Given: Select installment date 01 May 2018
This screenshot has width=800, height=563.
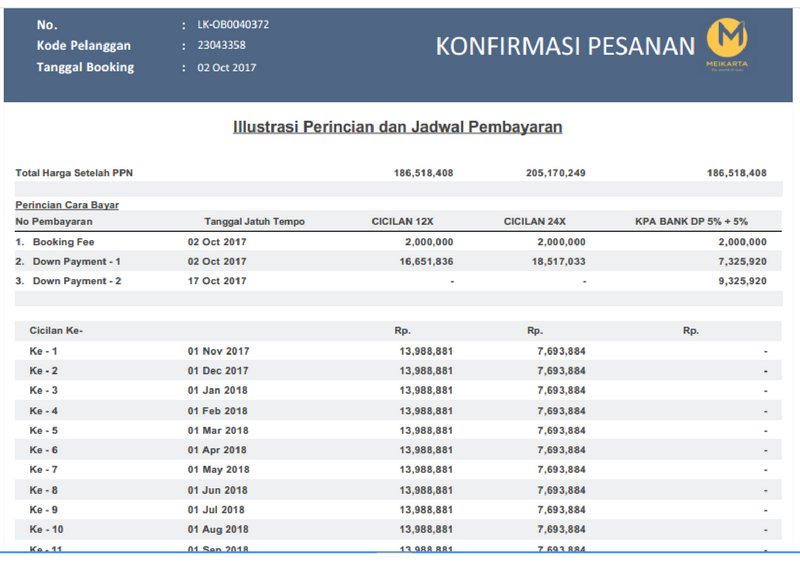Looking at the screenshot, I should click(218, 469).
